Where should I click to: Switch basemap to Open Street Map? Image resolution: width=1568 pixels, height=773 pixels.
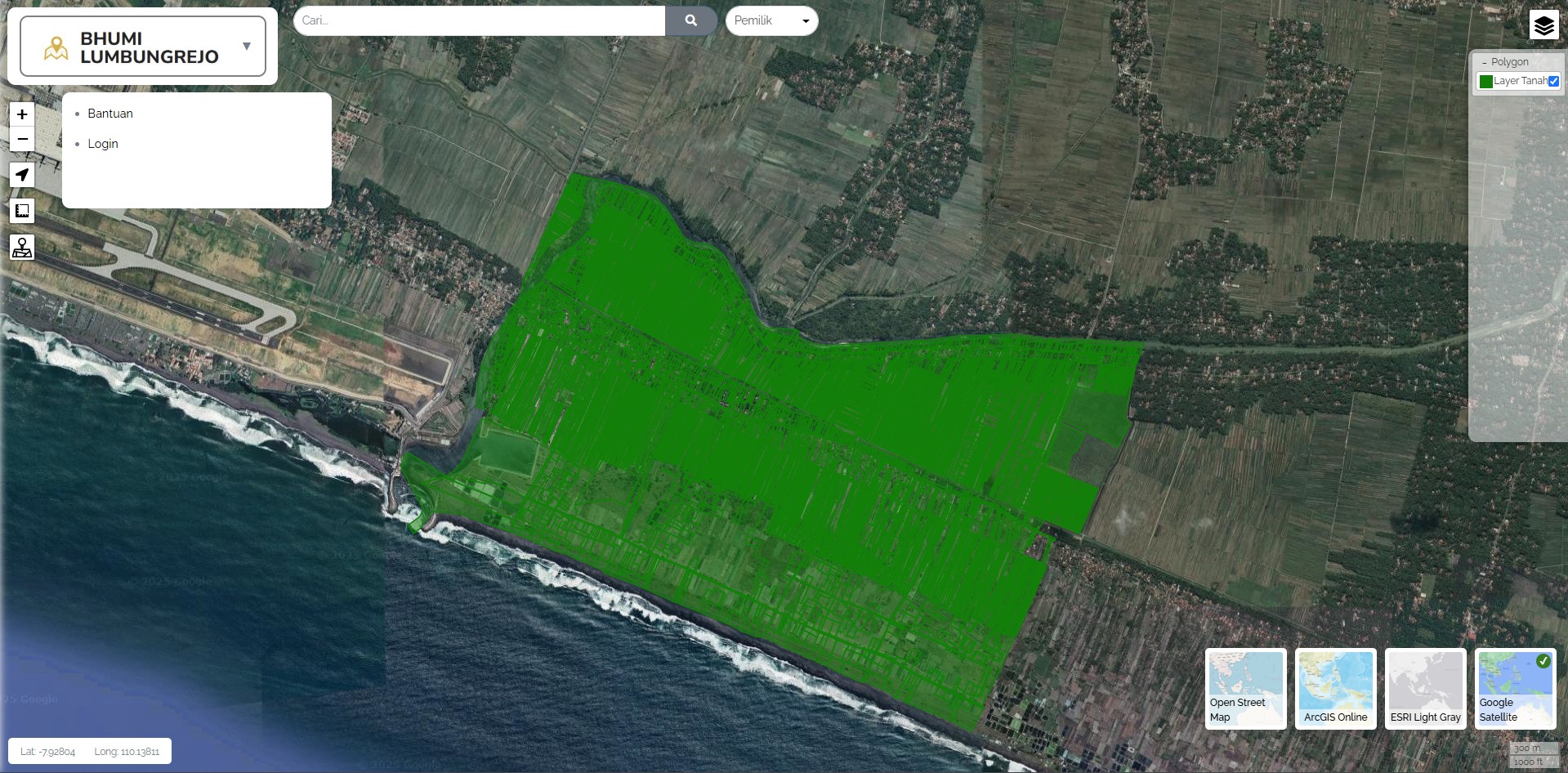[x=1245, y=688]
